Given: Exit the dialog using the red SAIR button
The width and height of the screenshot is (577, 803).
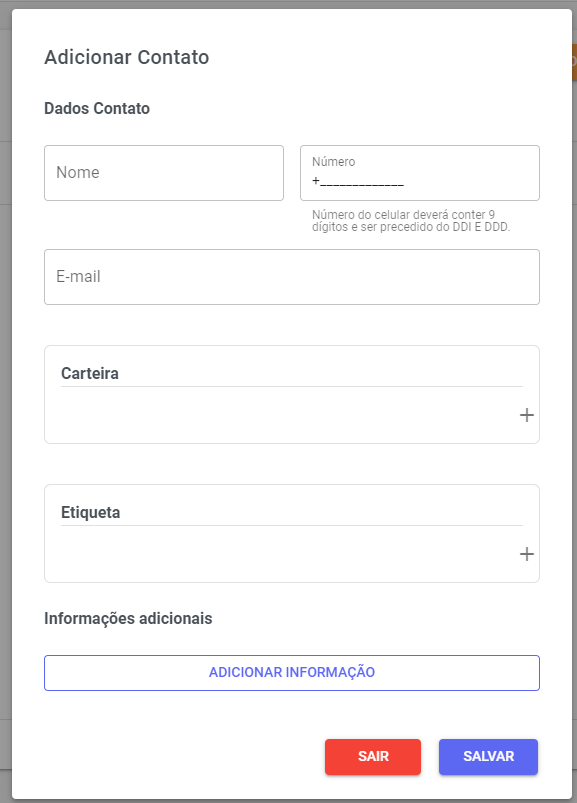Looking at the screenshot, I should pyautogui.click(x=373, y=756).
